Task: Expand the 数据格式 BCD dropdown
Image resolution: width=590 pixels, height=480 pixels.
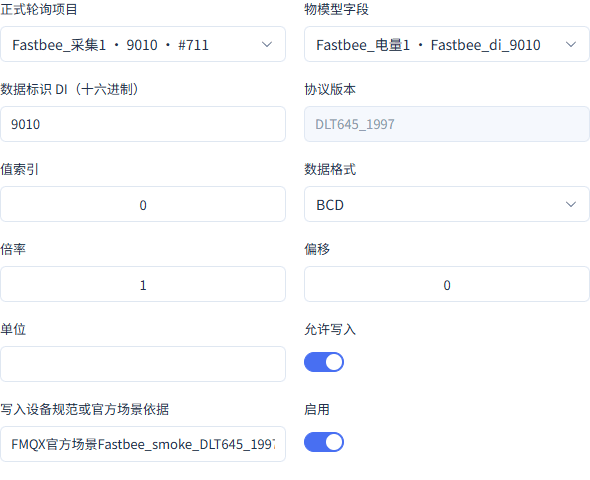Action: tap(447, 204)
